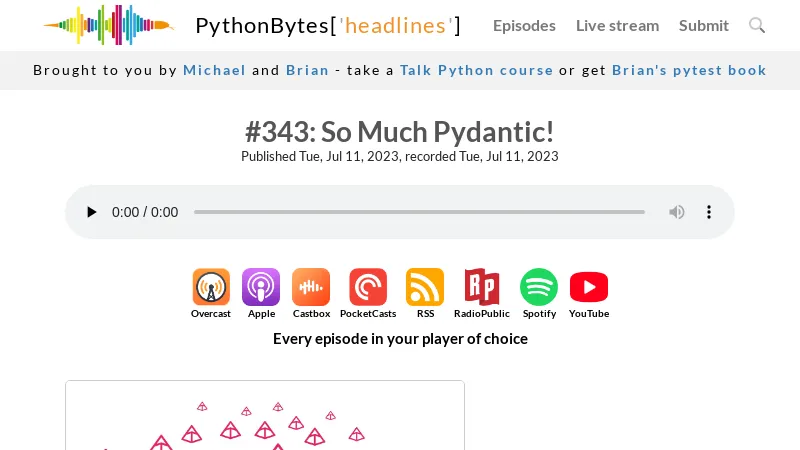Open the Overcast podcast player icon

click(211, 287)
